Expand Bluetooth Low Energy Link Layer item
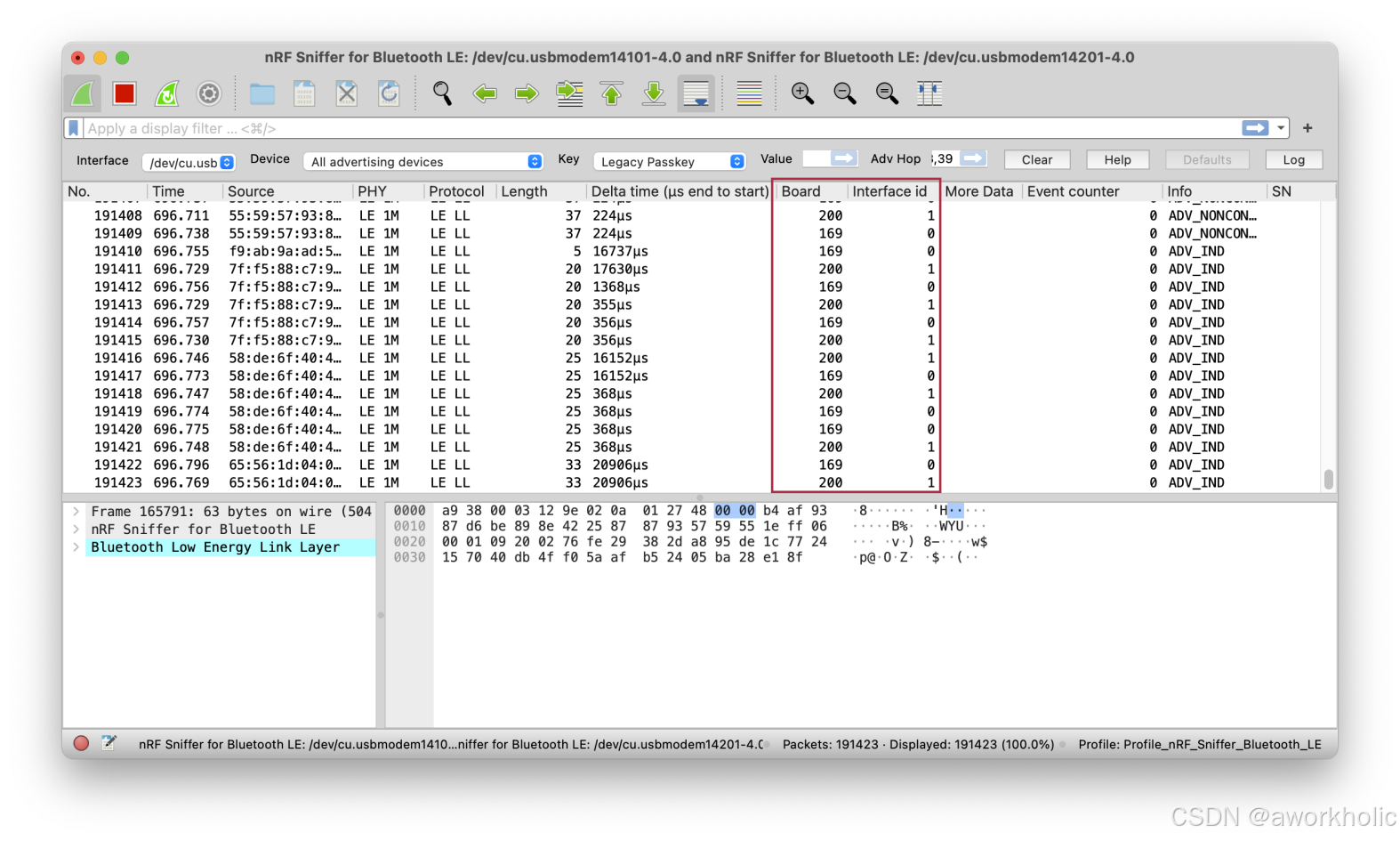Viewport: 1400px width, 841px height. (76, 547)
